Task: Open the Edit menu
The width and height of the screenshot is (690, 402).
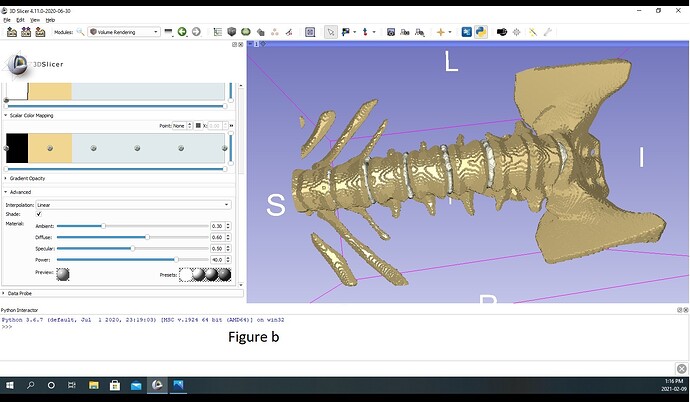Action: click(20, 19)
